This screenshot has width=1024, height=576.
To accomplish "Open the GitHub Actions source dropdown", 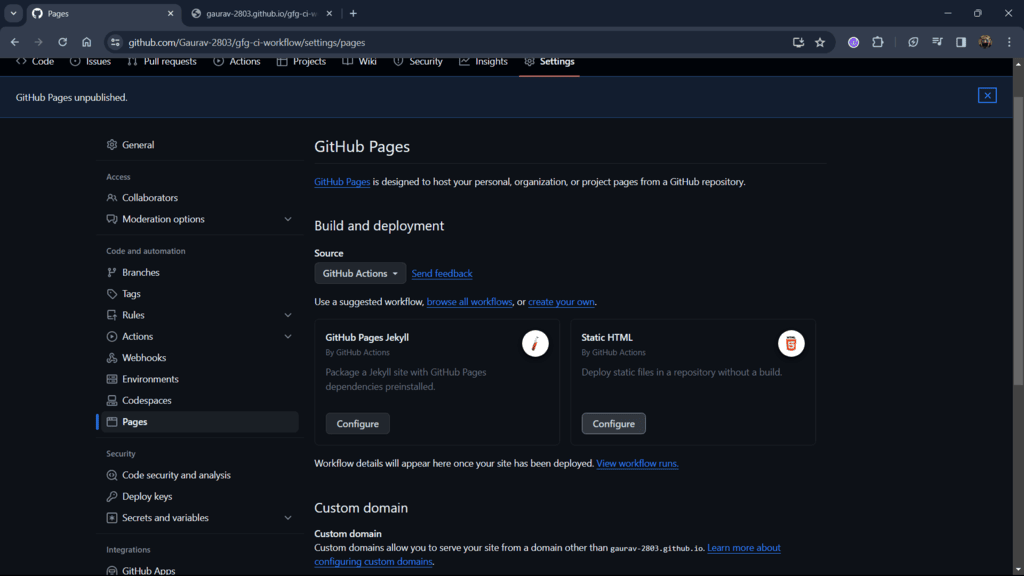I will point(360,274).
